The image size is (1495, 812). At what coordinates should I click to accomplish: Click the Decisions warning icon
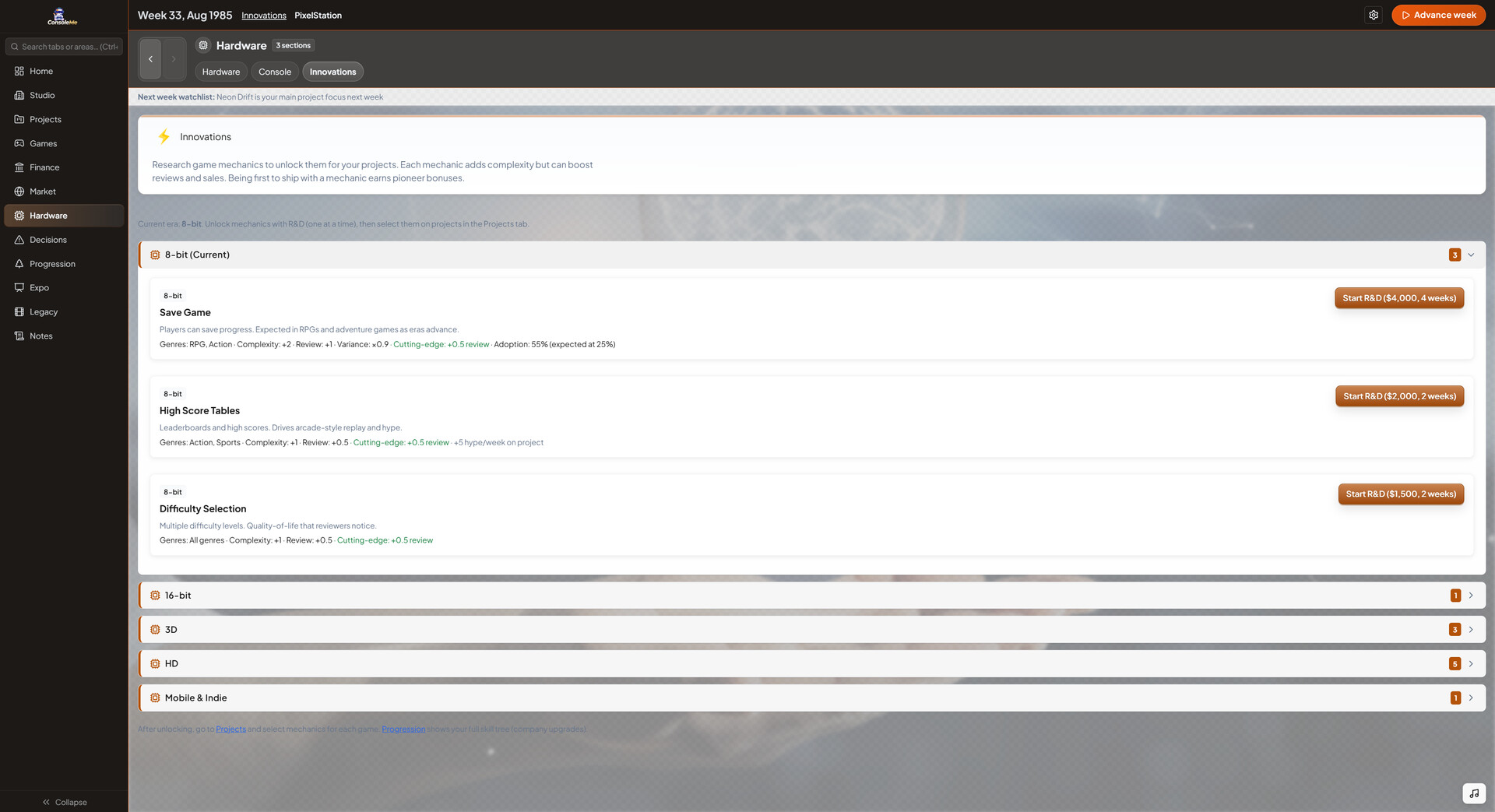(19, 240)
